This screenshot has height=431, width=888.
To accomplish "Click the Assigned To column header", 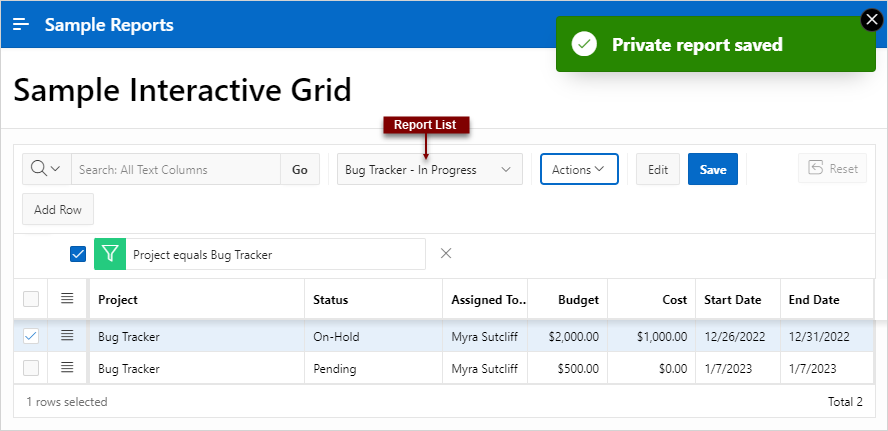I will point(485,300).
